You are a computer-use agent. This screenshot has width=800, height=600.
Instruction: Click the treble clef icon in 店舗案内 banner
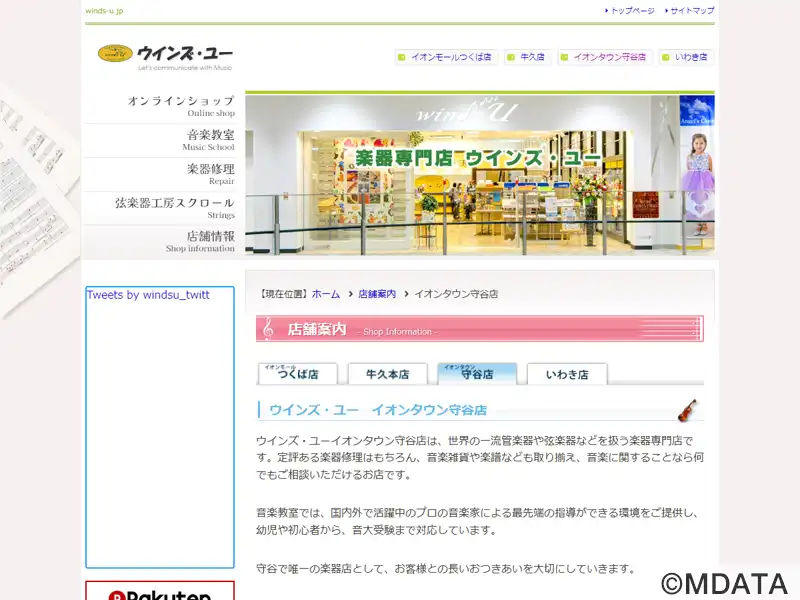(268, 329)
